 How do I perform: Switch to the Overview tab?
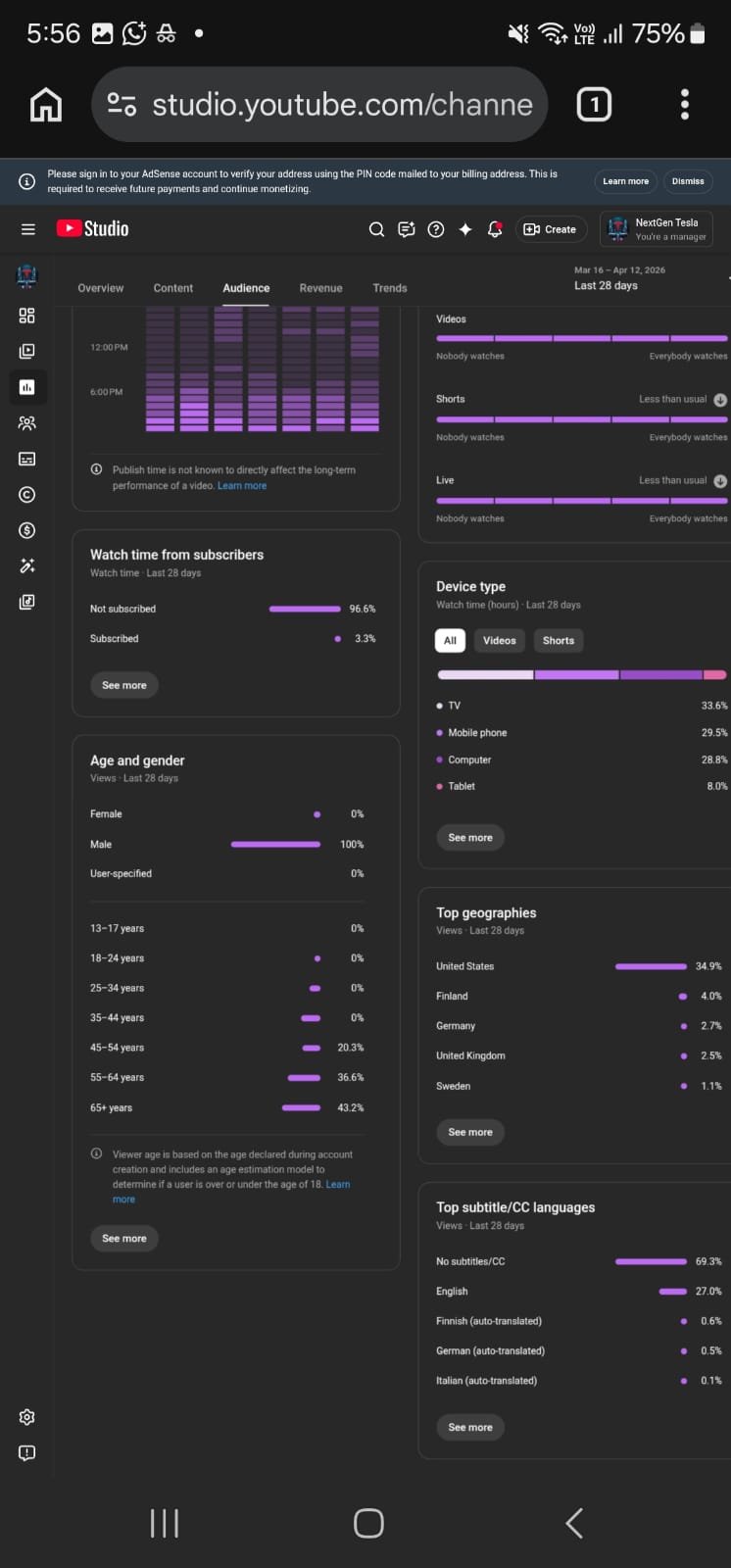click(101, 288)
